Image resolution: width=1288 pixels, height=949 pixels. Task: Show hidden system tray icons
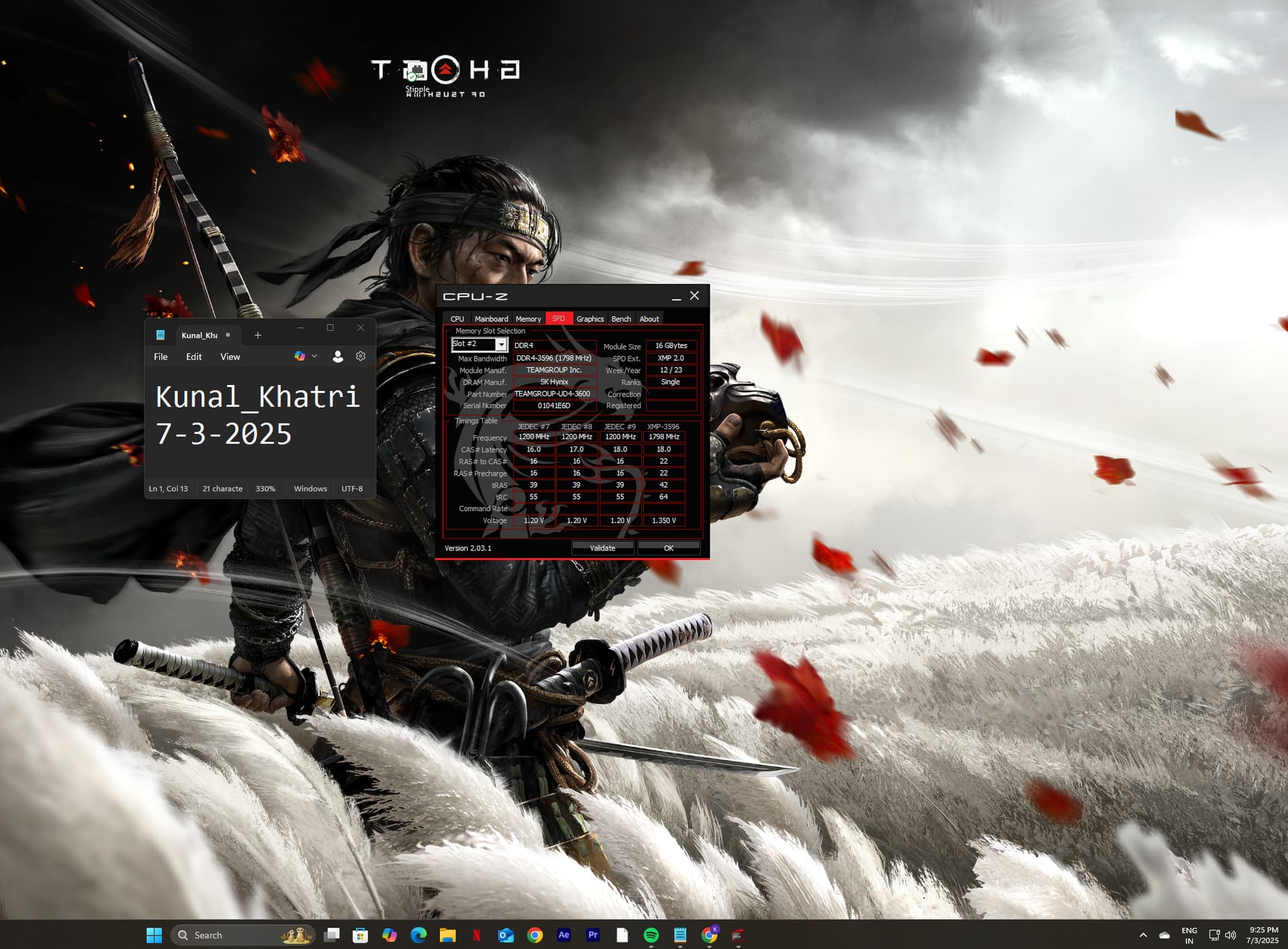click(x=1143, y=935)
